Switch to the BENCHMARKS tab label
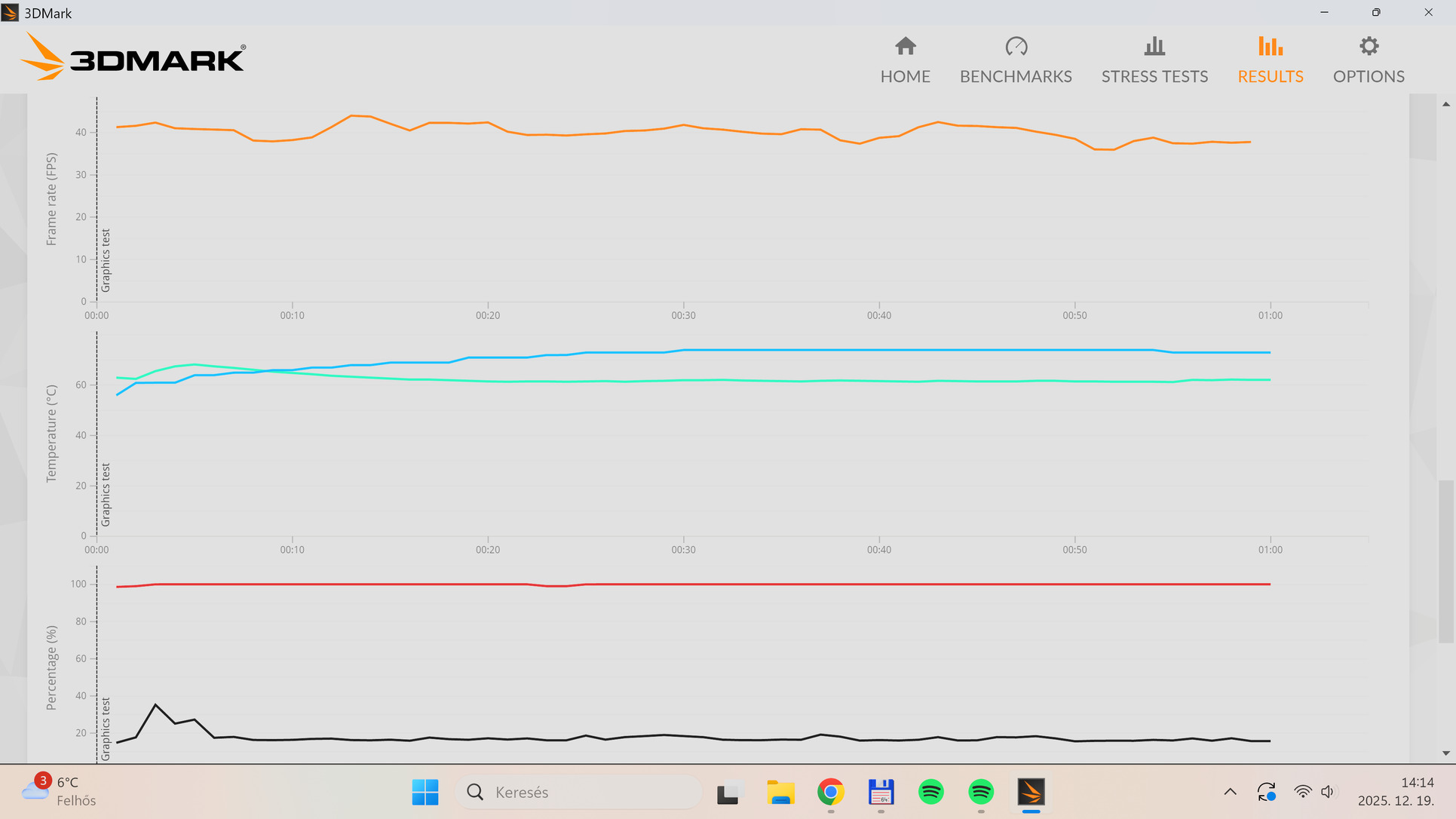 pyautogui.click(x=1016, y=77)
